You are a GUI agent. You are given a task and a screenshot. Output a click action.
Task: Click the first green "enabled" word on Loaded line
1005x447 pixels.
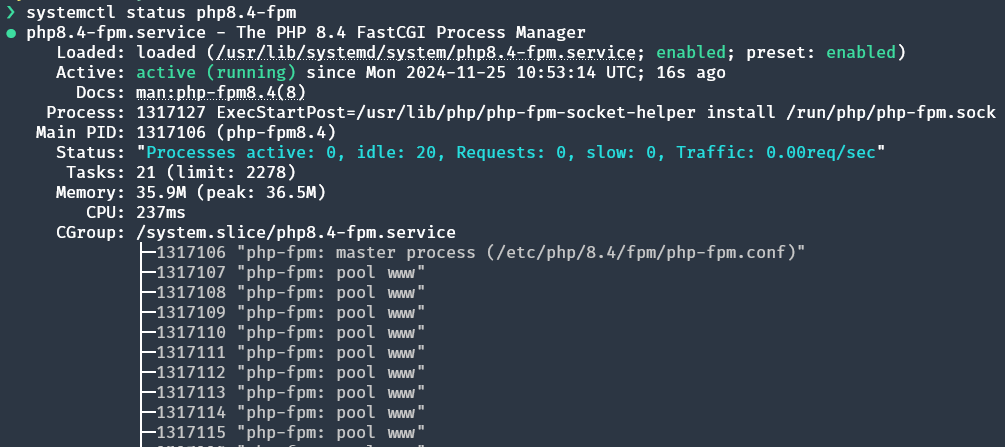(691, 53)
